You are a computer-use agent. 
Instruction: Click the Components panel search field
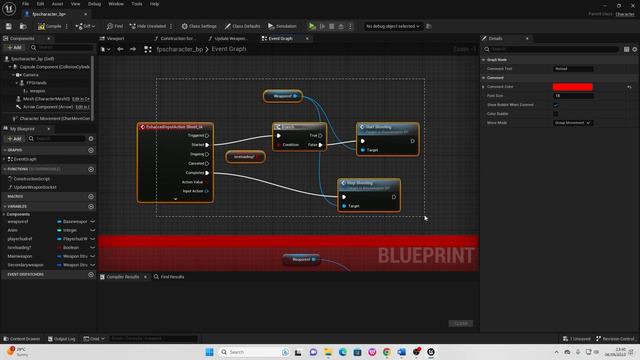(61, 48)
